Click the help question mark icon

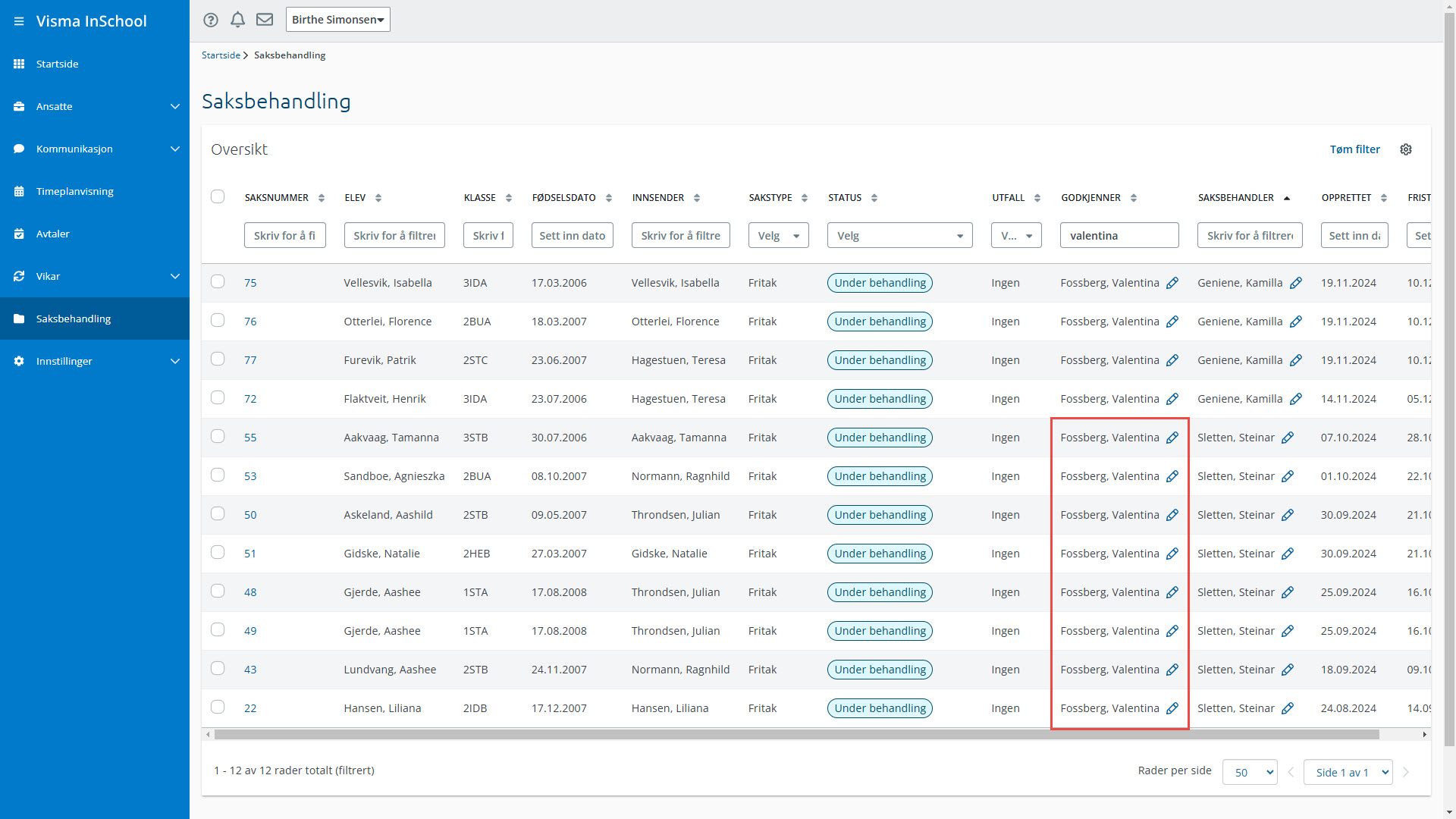[x=211, y=20]
